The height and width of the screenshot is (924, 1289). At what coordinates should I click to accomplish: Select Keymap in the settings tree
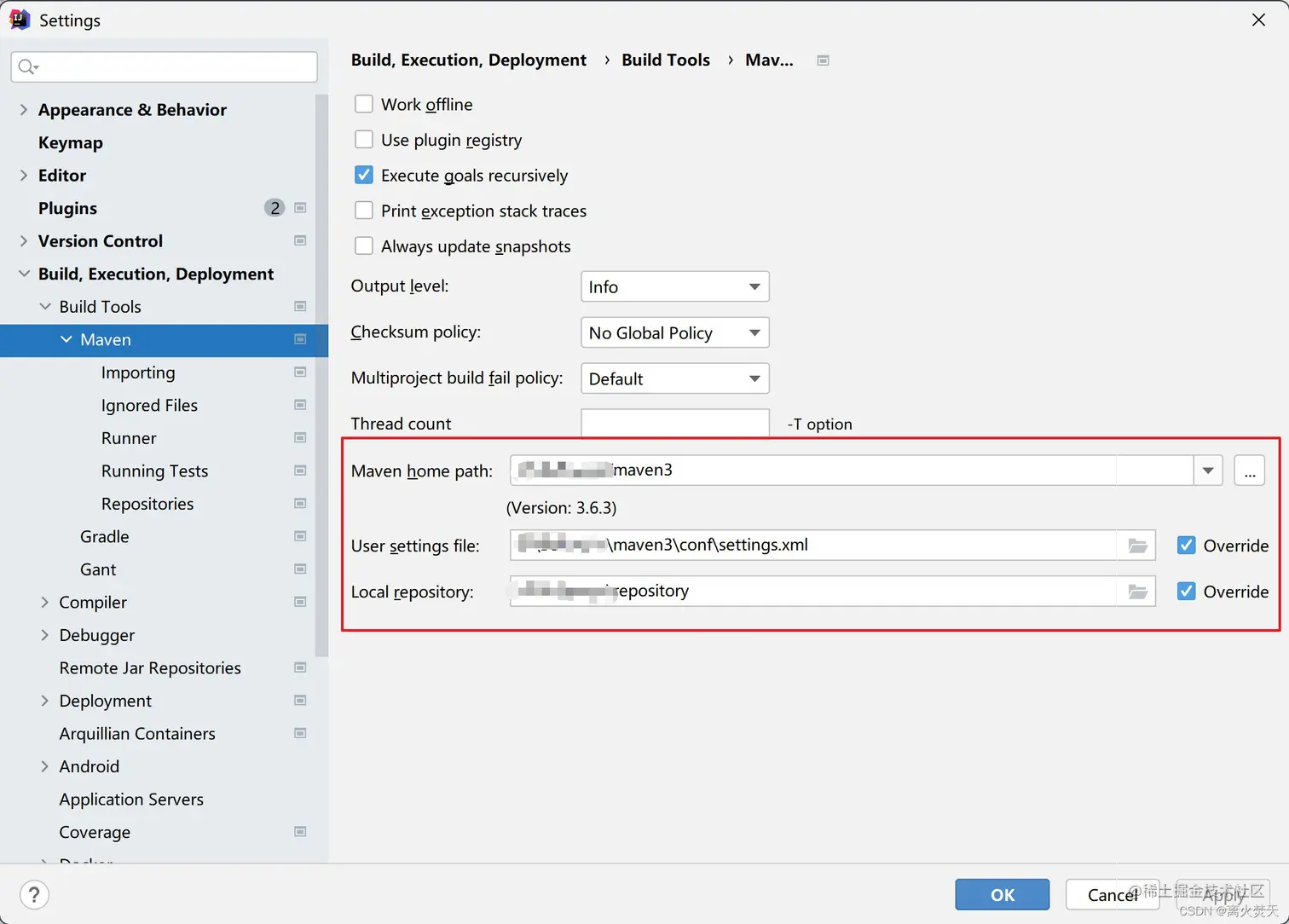[71, 142]
